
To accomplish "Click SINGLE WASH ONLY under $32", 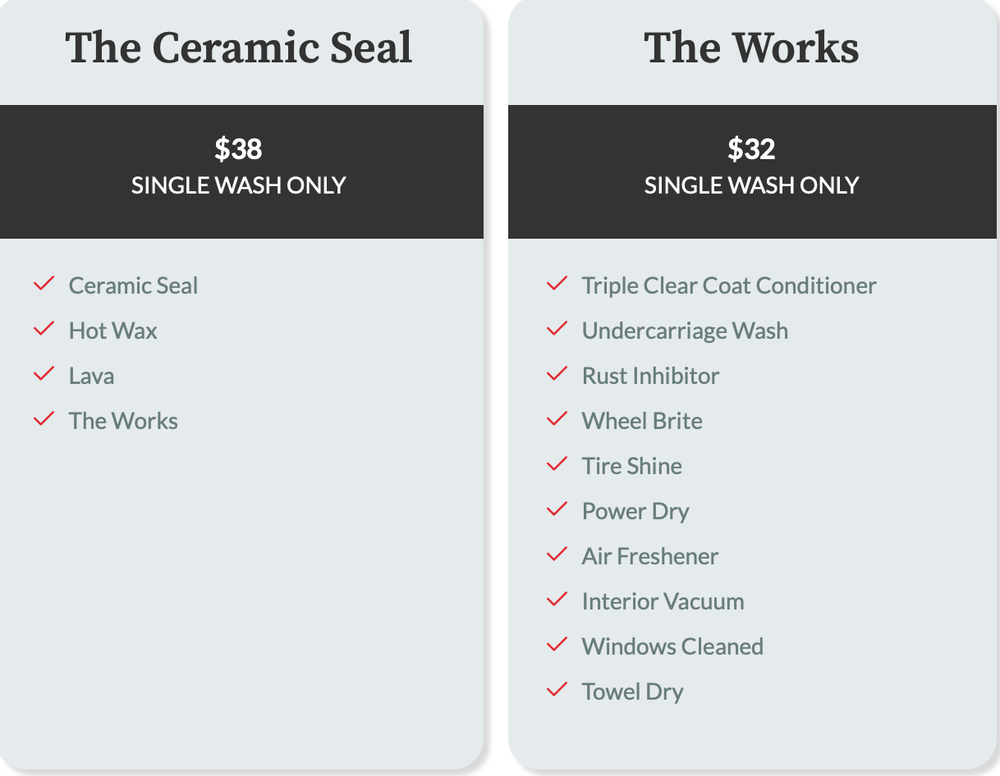I will point(751,185).
